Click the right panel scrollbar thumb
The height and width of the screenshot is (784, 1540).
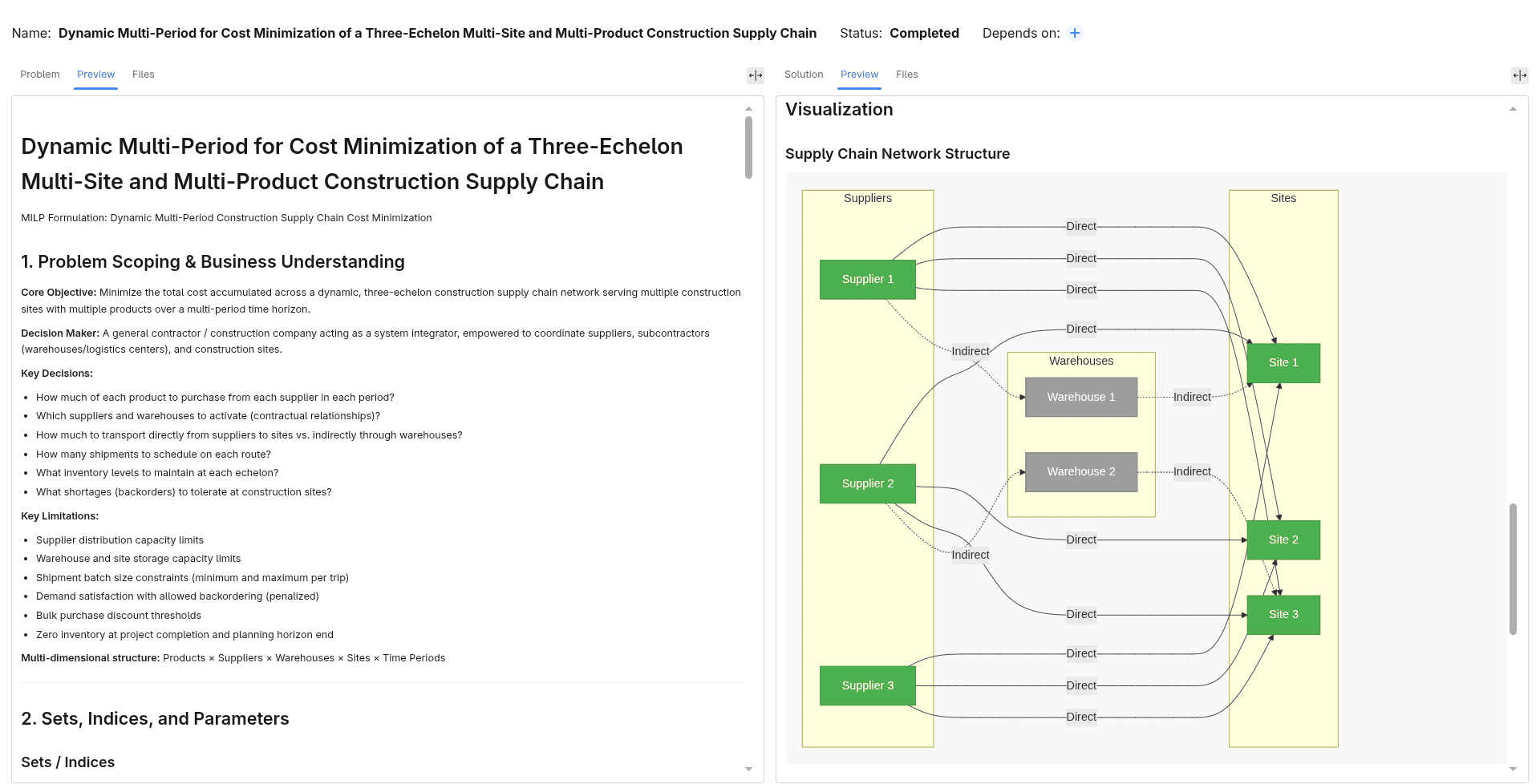(x=1513, y=569)
